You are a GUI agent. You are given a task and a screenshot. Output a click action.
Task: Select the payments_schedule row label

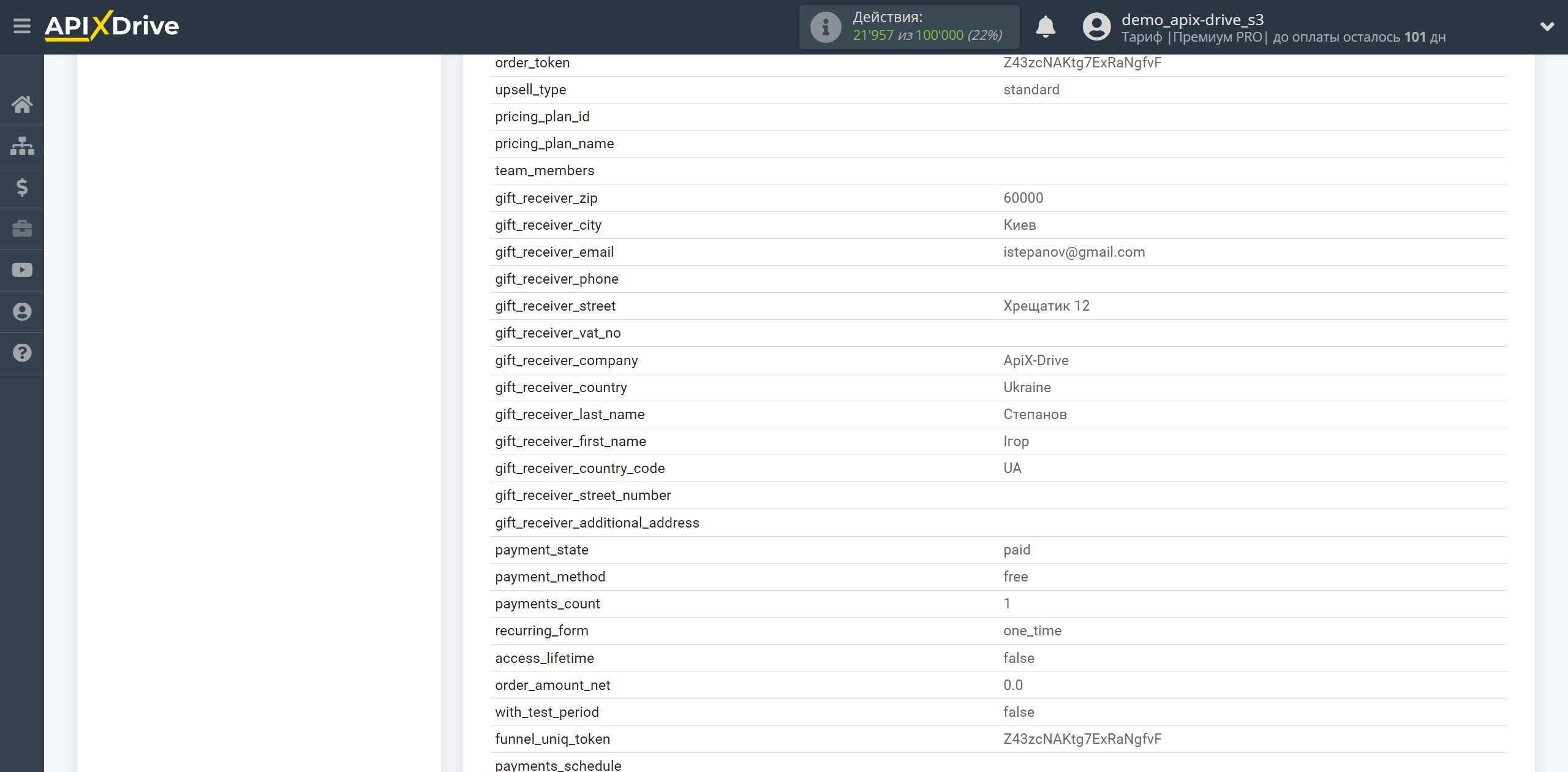click(557, 765)
